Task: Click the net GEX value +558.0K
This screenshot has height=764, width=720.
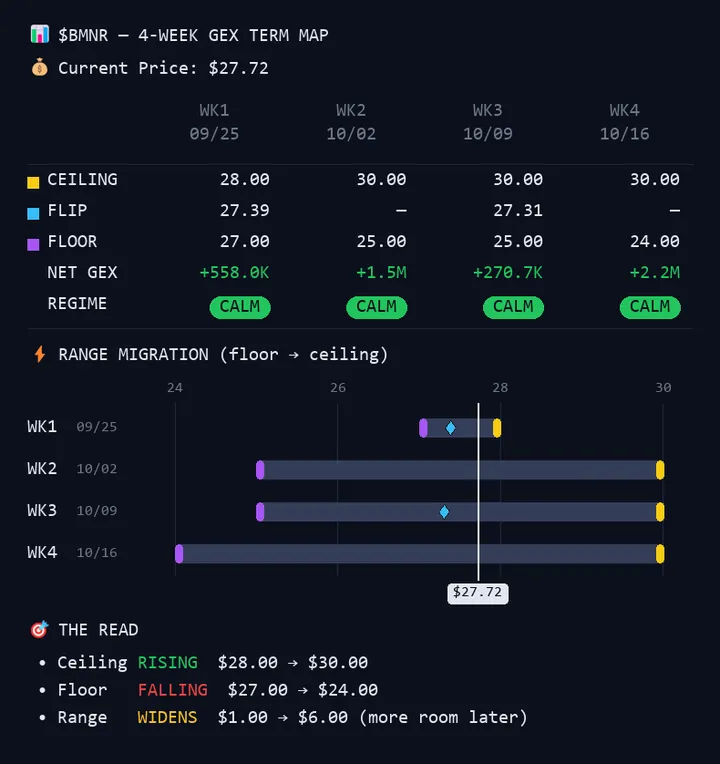Action: click(x=234, y=272)
